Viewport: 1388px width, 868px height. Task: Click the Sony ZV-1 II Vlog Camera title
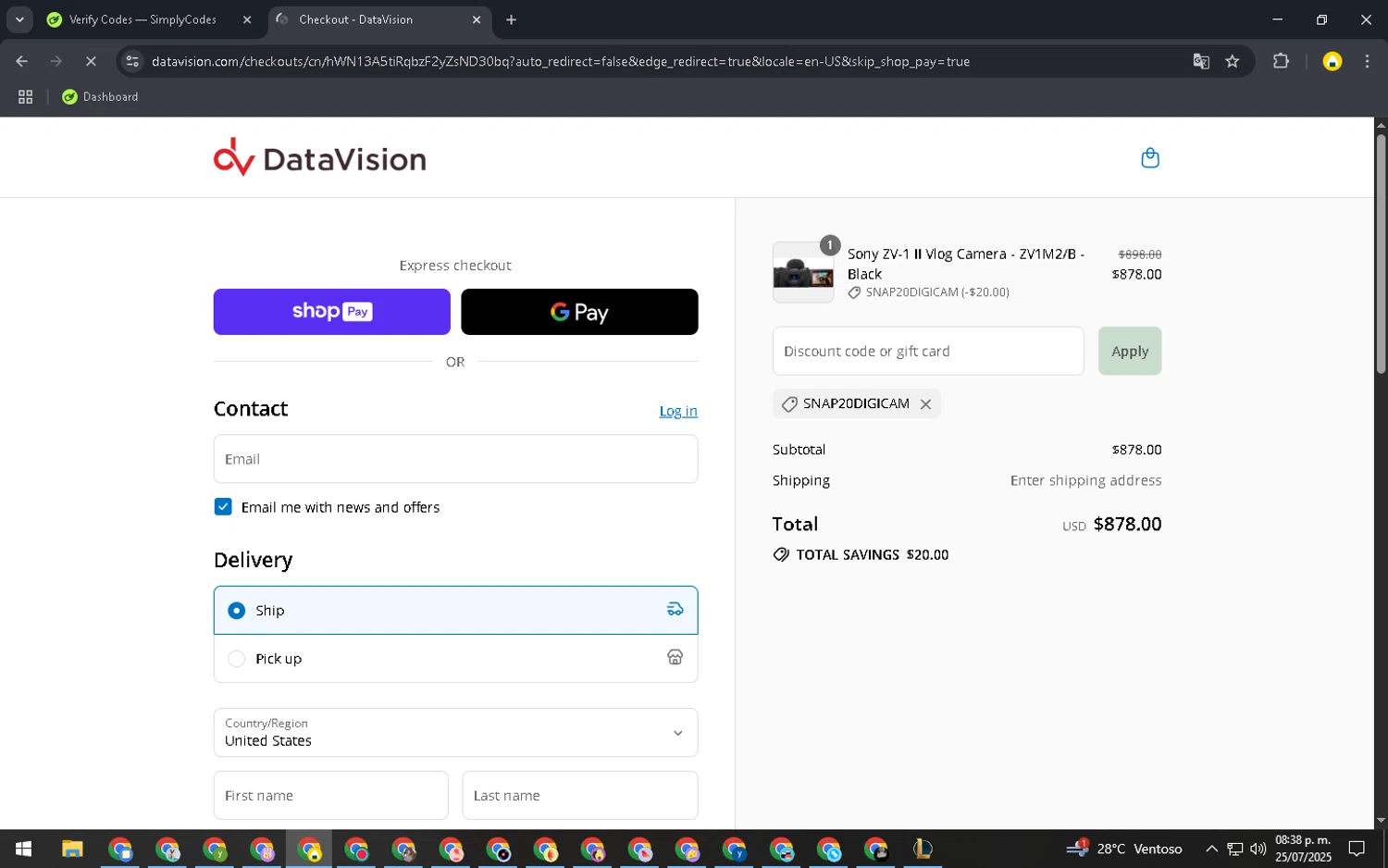[966, 264]
